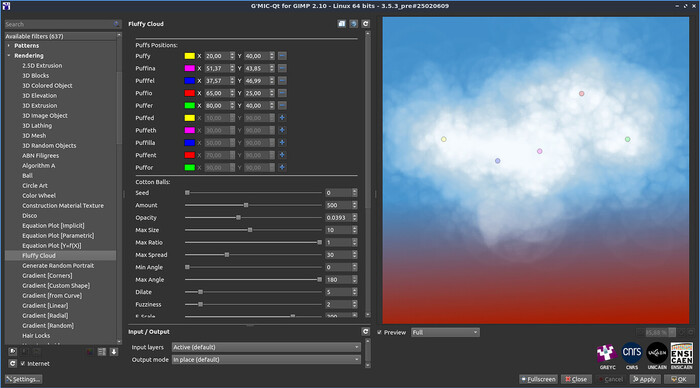
Task: Select the Color Wheel filter
Action: [39, 196]
